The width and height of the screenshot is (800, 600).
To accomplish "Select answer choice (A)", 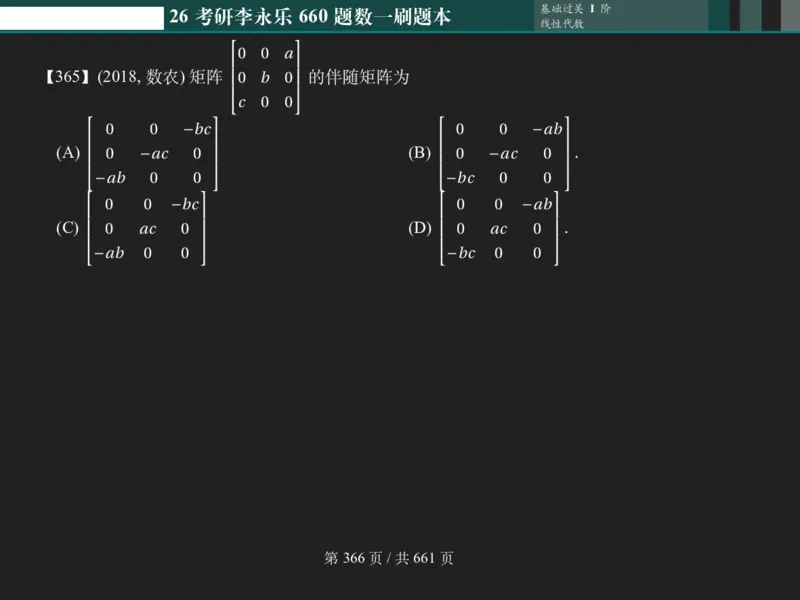I will point(68,154).
